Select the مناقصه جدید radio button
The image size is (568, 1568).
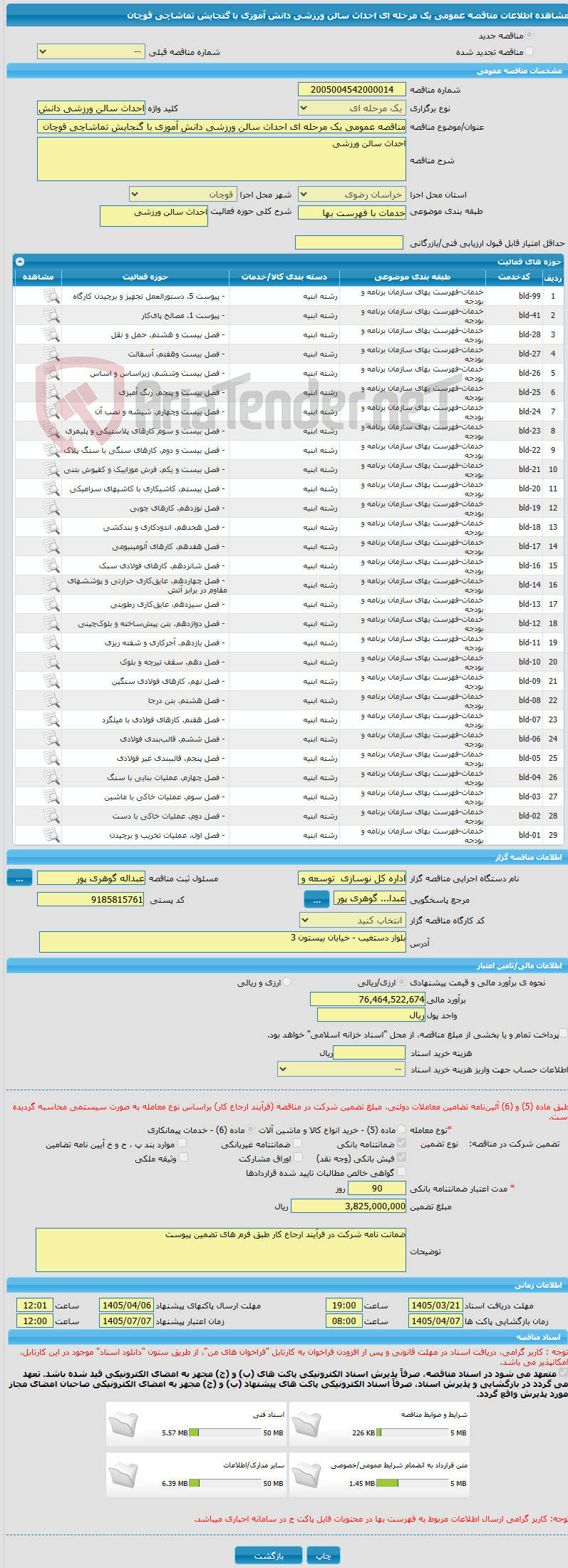(529, 35)
